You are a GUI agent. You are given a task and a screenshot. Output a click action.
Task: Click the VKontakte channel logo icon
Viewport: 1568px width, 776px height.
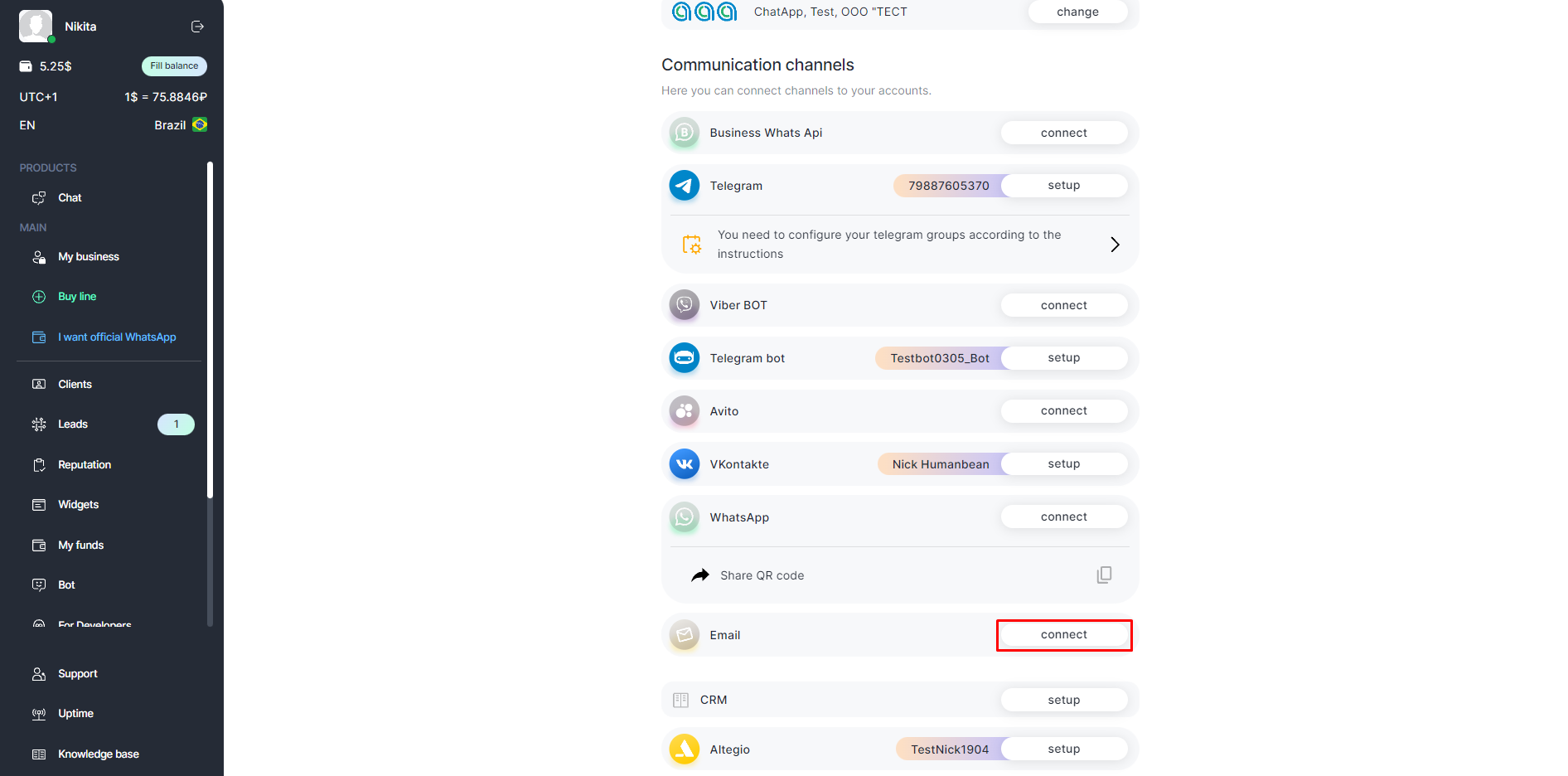coord(684,464)
